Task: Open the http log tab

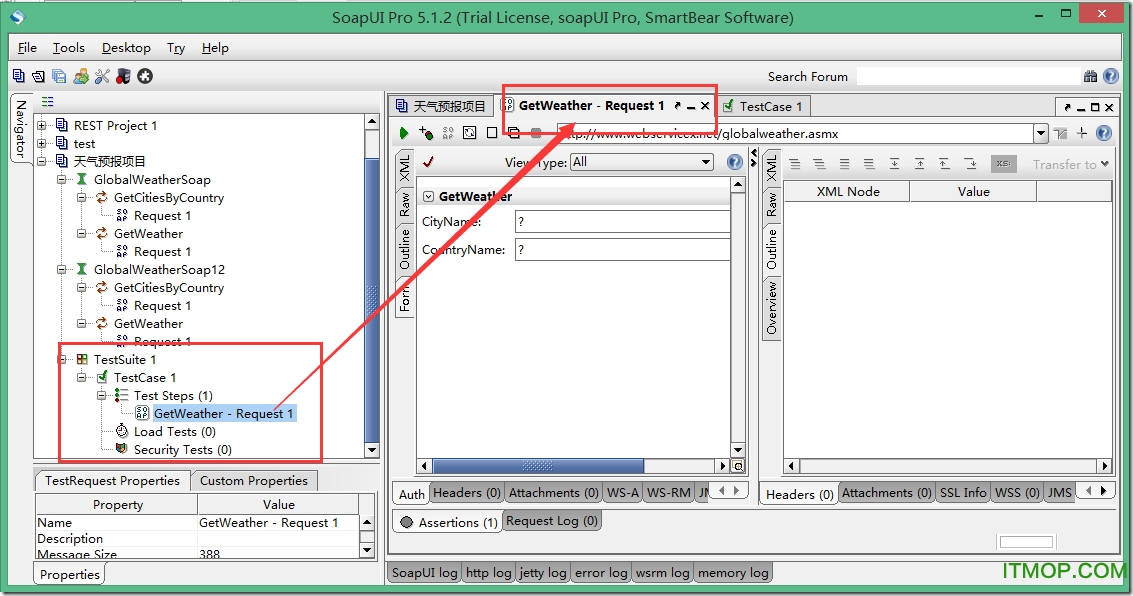Action: pos(488,573)
